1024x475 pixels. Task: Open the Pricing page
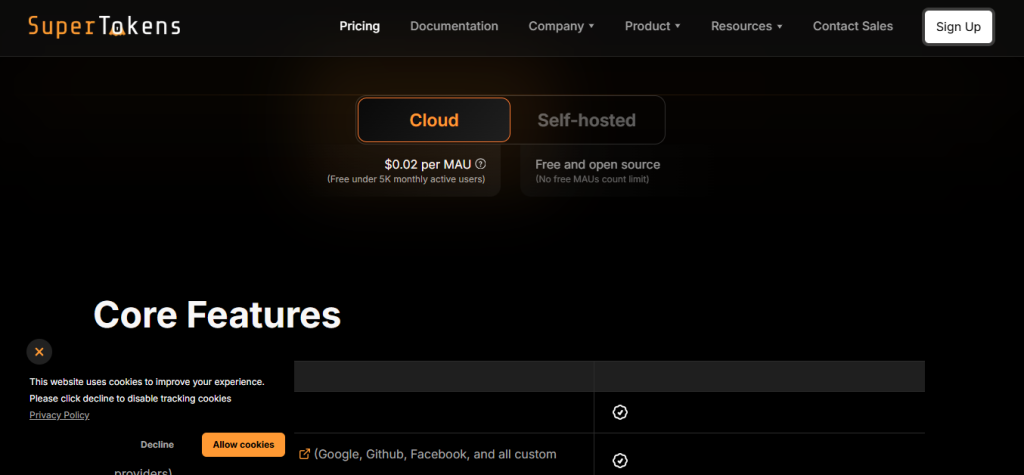pyautogui.click(x=359, y=26)
